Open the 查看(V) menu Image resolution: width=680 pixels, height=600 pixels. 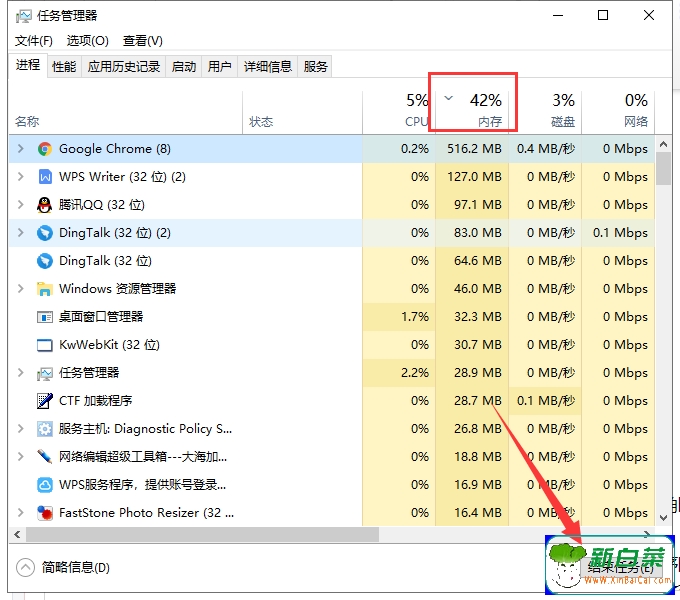143,41
